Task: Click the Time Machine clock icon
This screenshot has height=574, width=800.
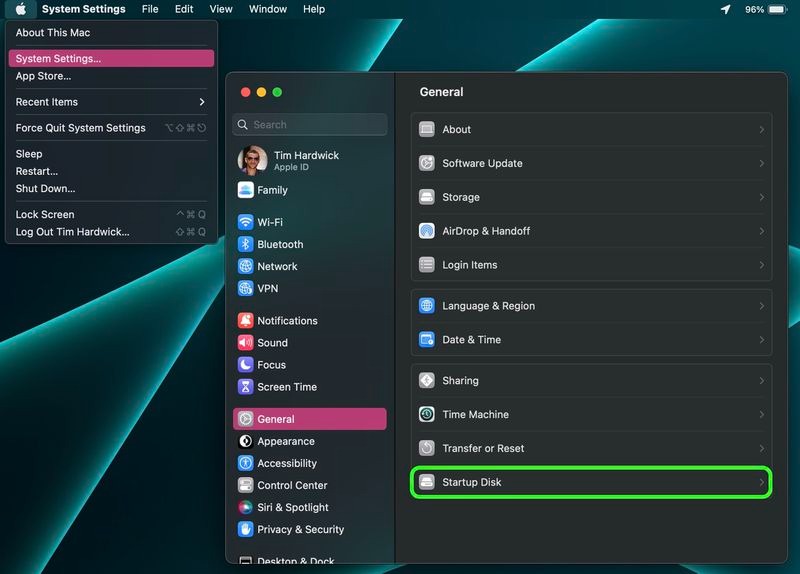Action: [x=427, y=414]
